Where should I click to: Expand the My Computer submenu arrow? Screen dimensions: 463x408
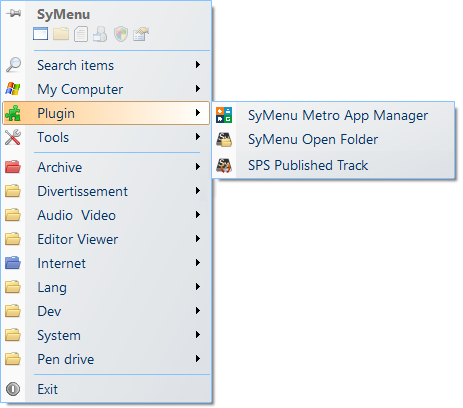click(x=198, y=89)
